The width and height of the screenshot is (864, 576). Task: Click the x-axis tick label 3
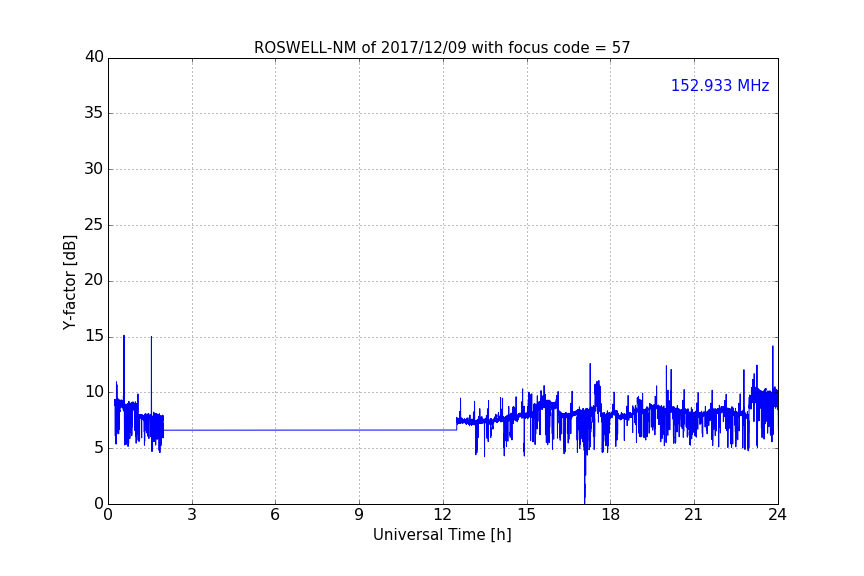(x=192, y=515)
